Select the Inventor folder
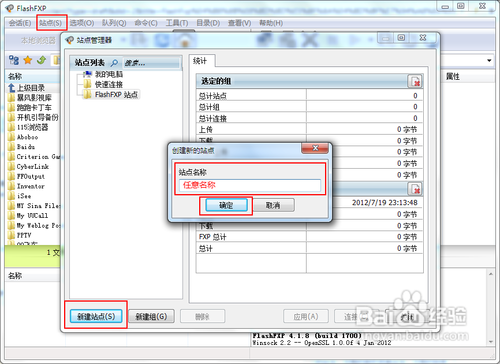This screenshot has height=364, width=500. click(31, 186)
